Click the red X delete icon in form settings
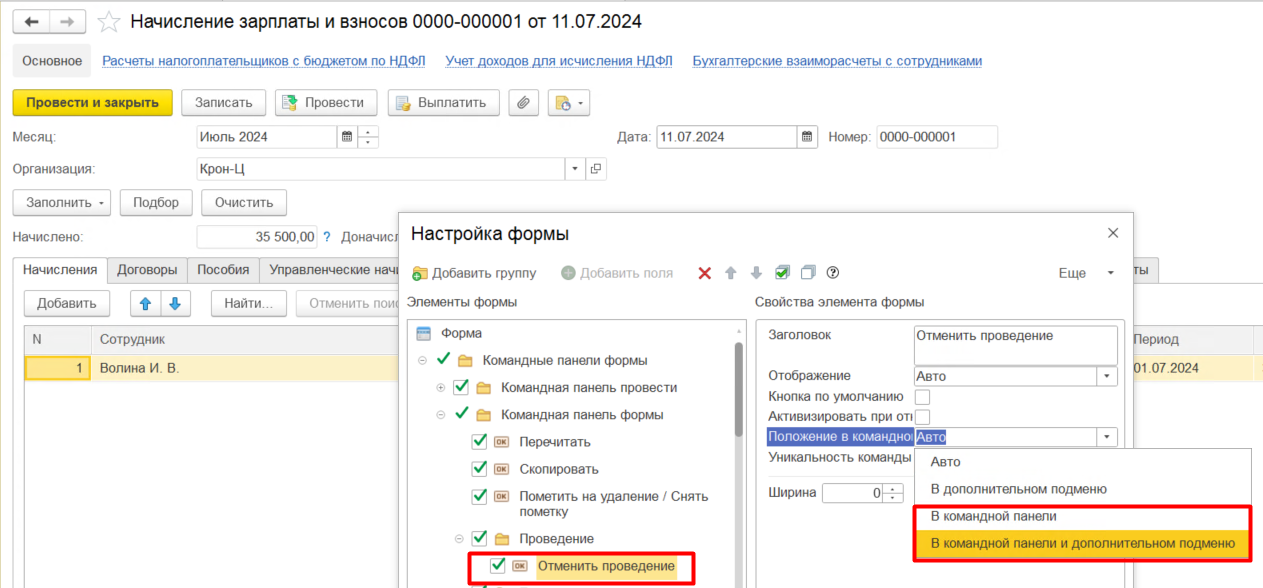The image size is (1263, 588). pyautogui.click(x=705, y=273)
